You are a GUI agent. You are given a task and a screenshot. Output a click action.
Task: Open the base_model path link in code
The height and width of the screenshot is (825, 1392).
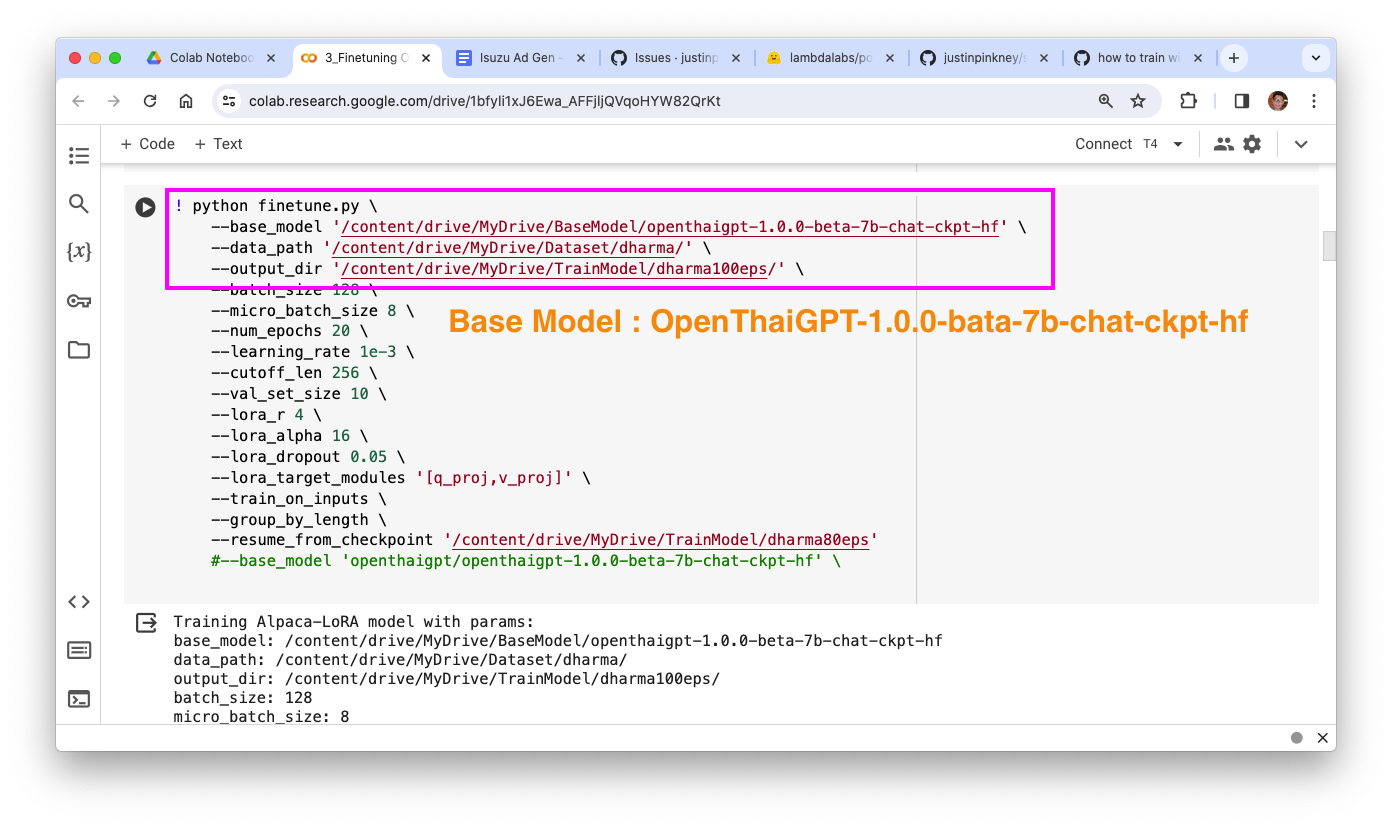(670, 227)
